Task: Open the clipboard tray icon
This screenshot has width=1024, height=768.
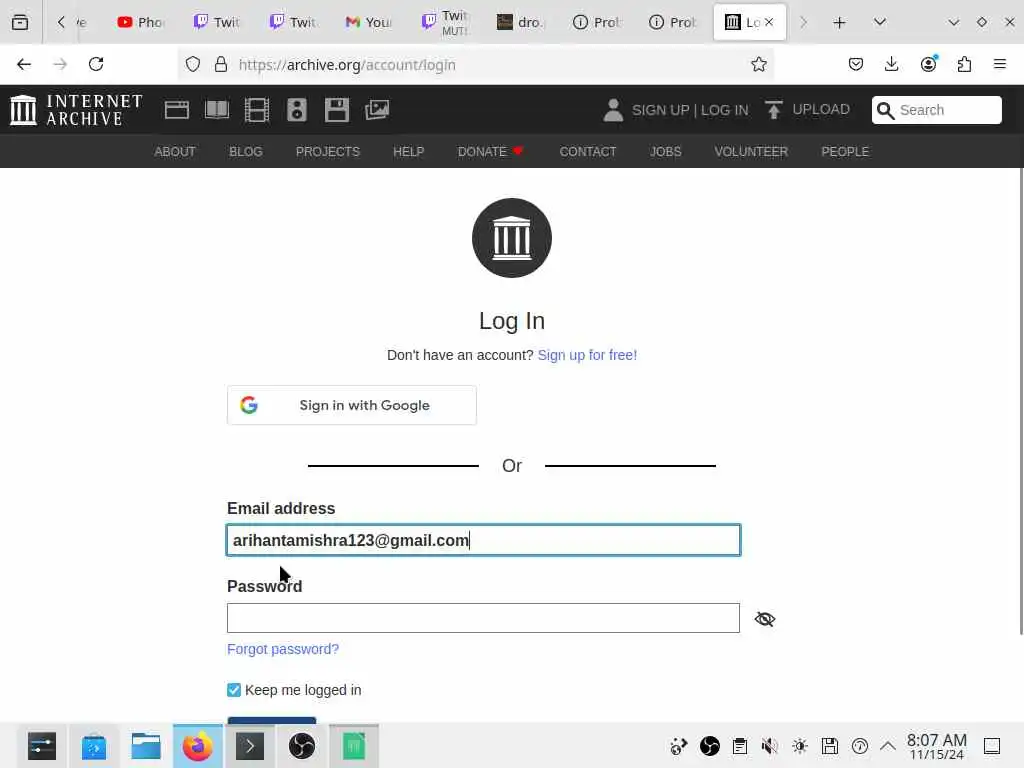Action: [740, 746]
